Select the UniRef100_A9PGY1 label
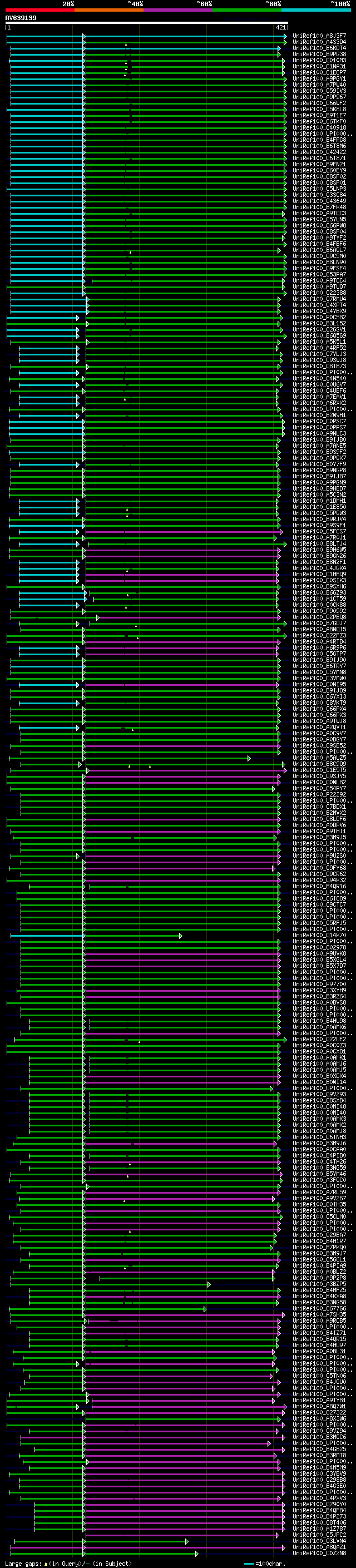The width and height of the screenshot is (356, 1568). click(319, 78)
